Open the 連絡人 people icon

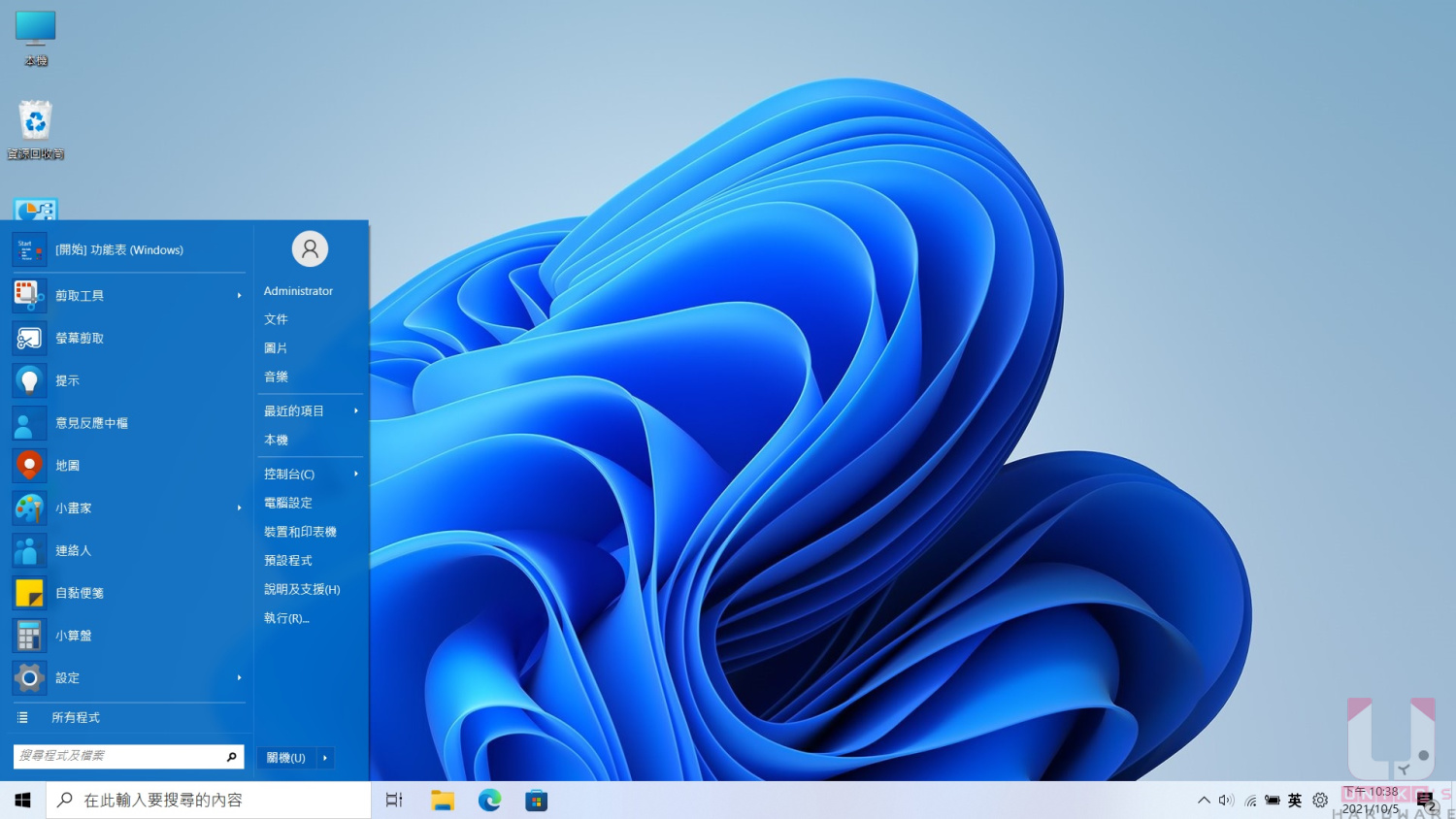[29, 550]
